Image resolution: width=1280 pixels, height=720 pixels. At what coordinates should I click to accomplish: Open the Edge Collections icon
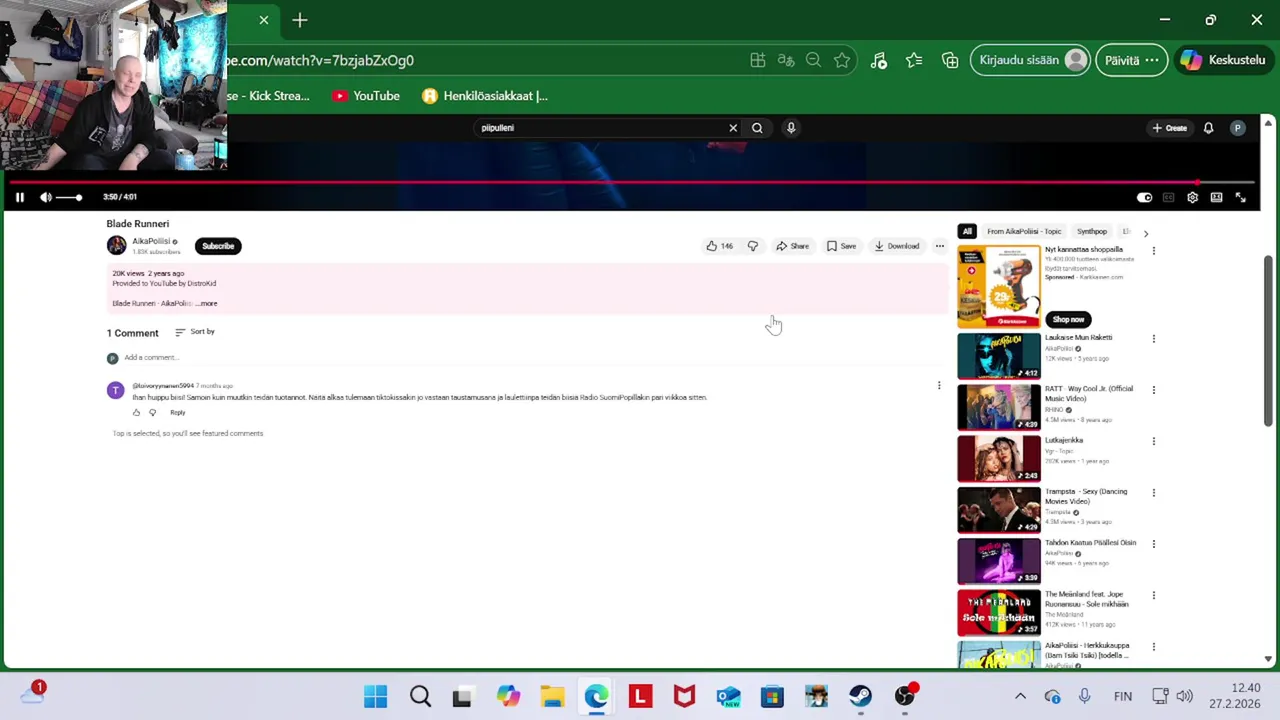(x=950, y=60)
